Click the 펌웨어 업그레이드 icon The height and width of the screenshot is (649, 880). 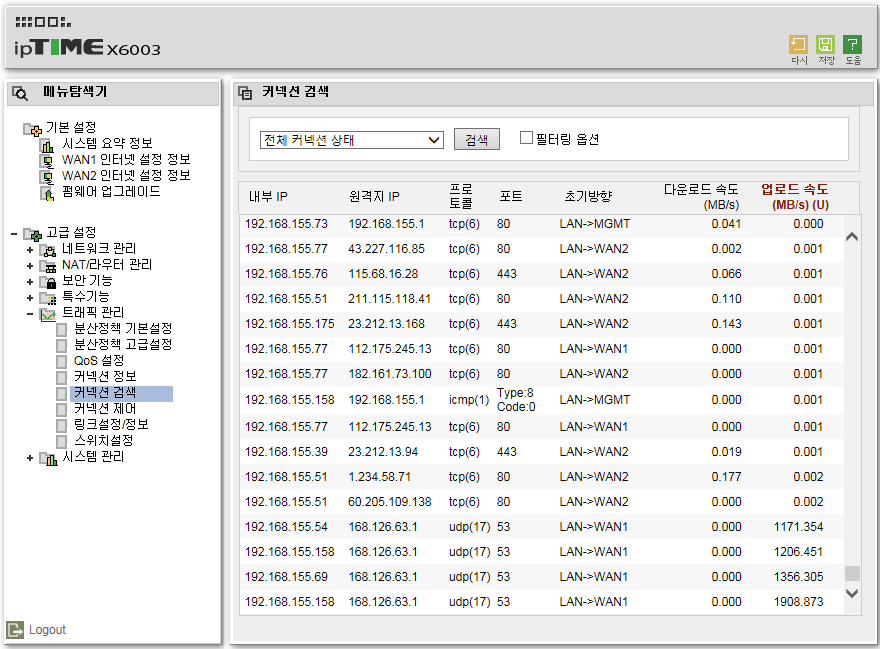click(x=47, y=193)
